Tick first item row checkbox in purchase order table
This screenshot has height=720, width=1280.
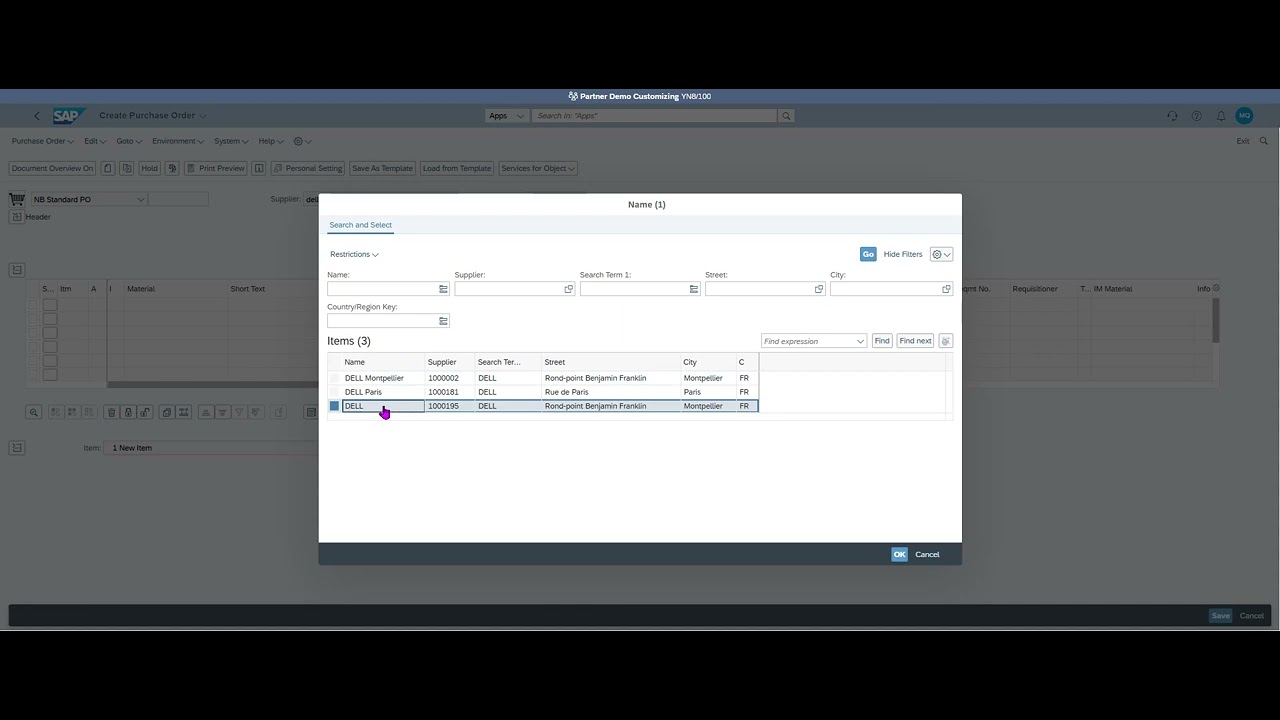(x=50, y=304)
